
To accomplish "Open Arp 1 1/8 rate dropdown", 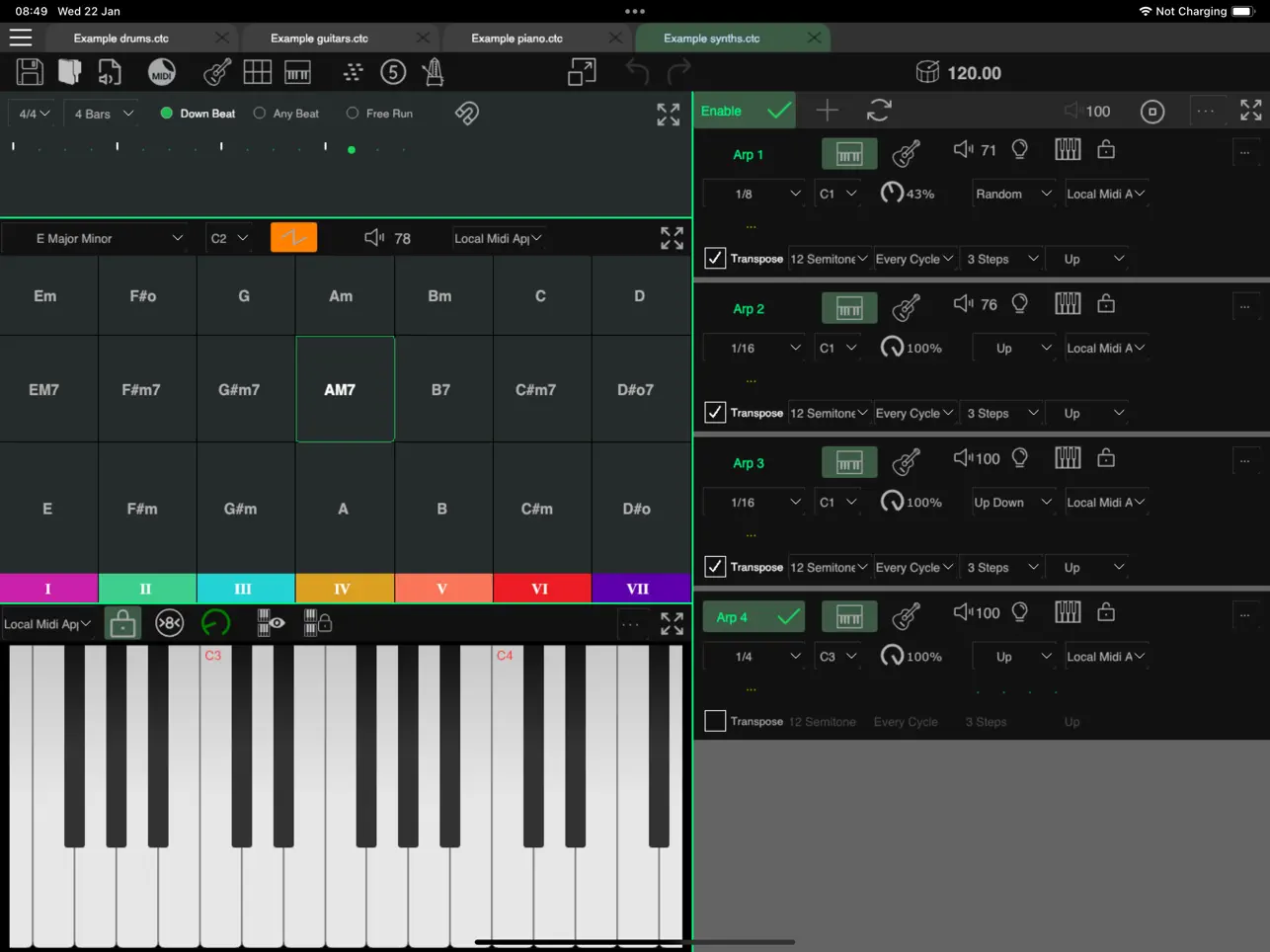I will coord(754,194).
